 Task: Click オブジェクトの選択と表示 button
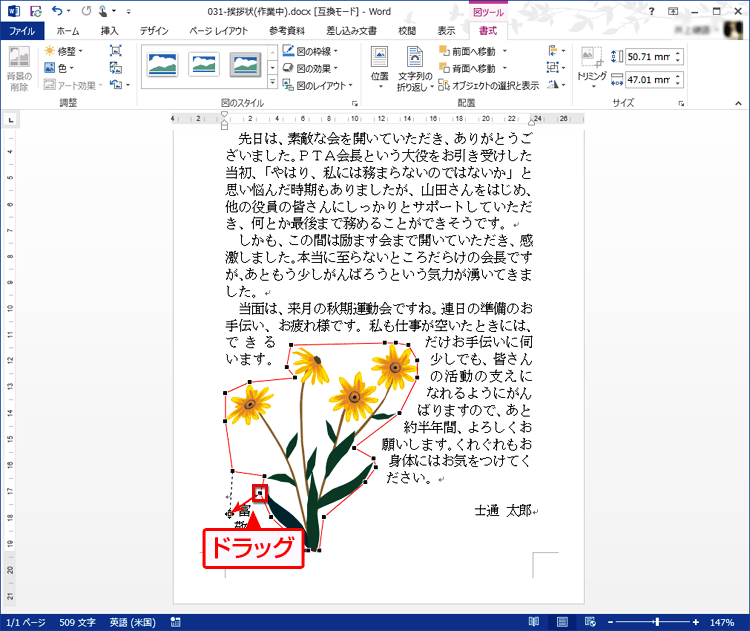click(489, 85)
